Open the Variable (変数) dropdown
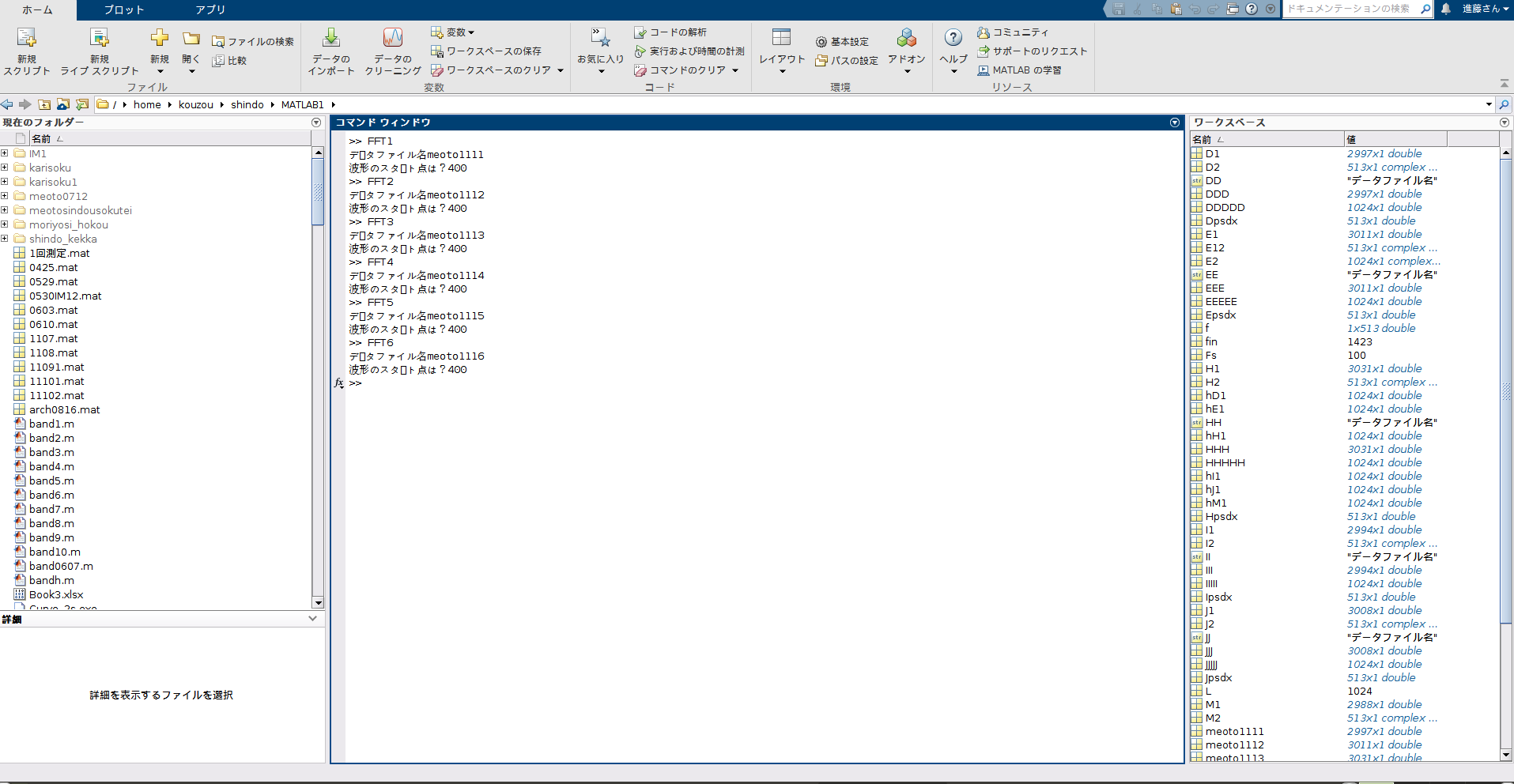Image resolution: width=1514 pixels, height=784 pixels. click(x=453, y=32)
